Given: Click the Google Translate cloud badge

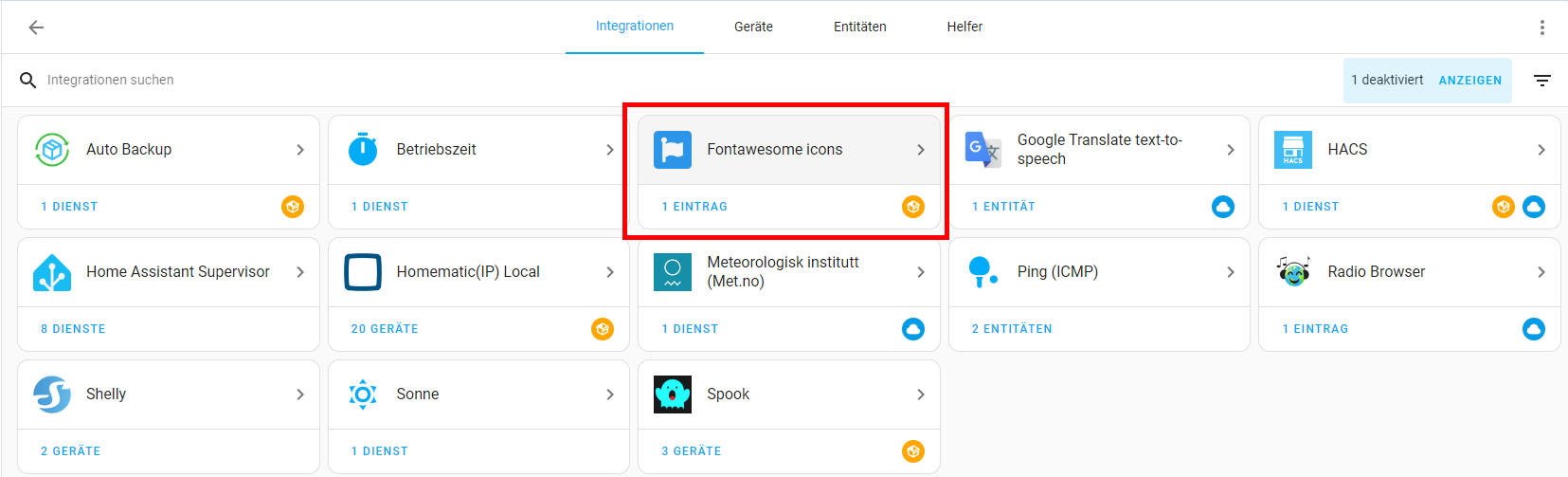Looking at the screenshot, I should pos(1223,207).
